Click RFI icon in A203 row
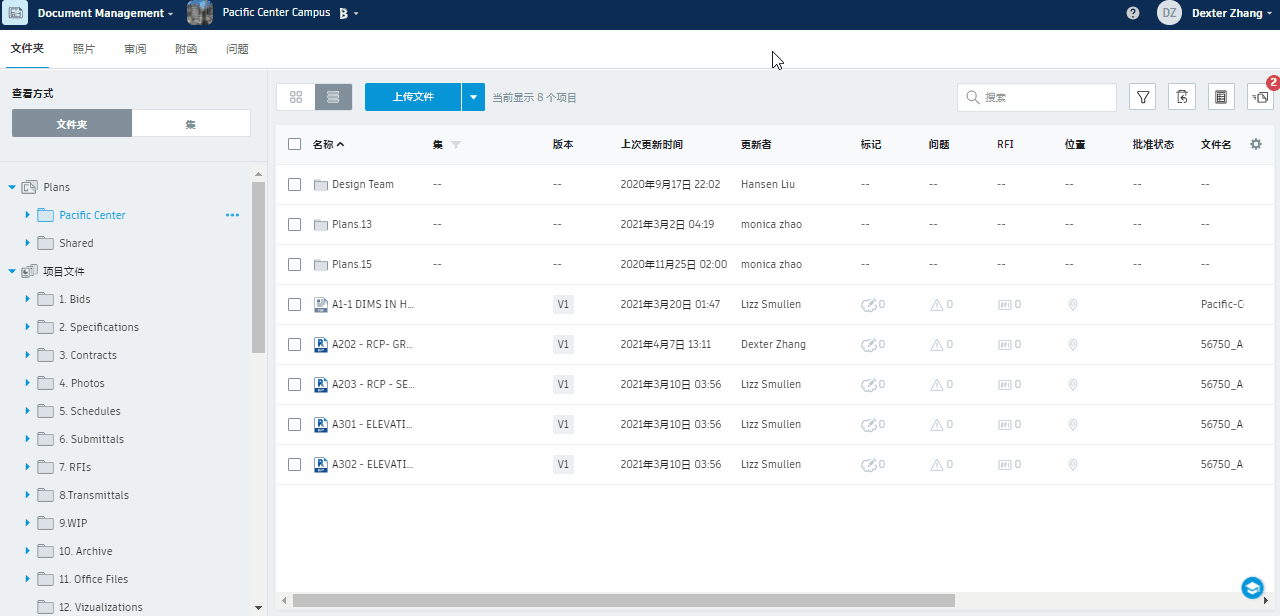Viewport: 1280px width, 616px height. coord(1004,385)
